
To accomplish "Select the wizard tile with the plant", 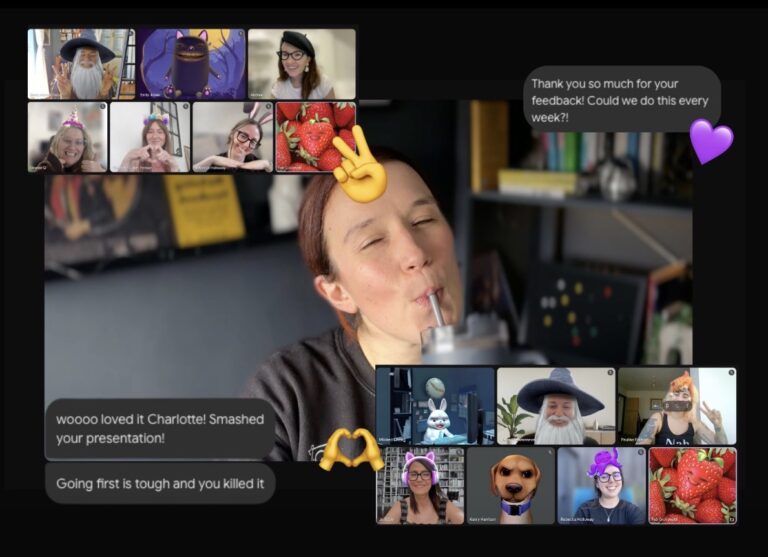I will click(x=556, y=406).
